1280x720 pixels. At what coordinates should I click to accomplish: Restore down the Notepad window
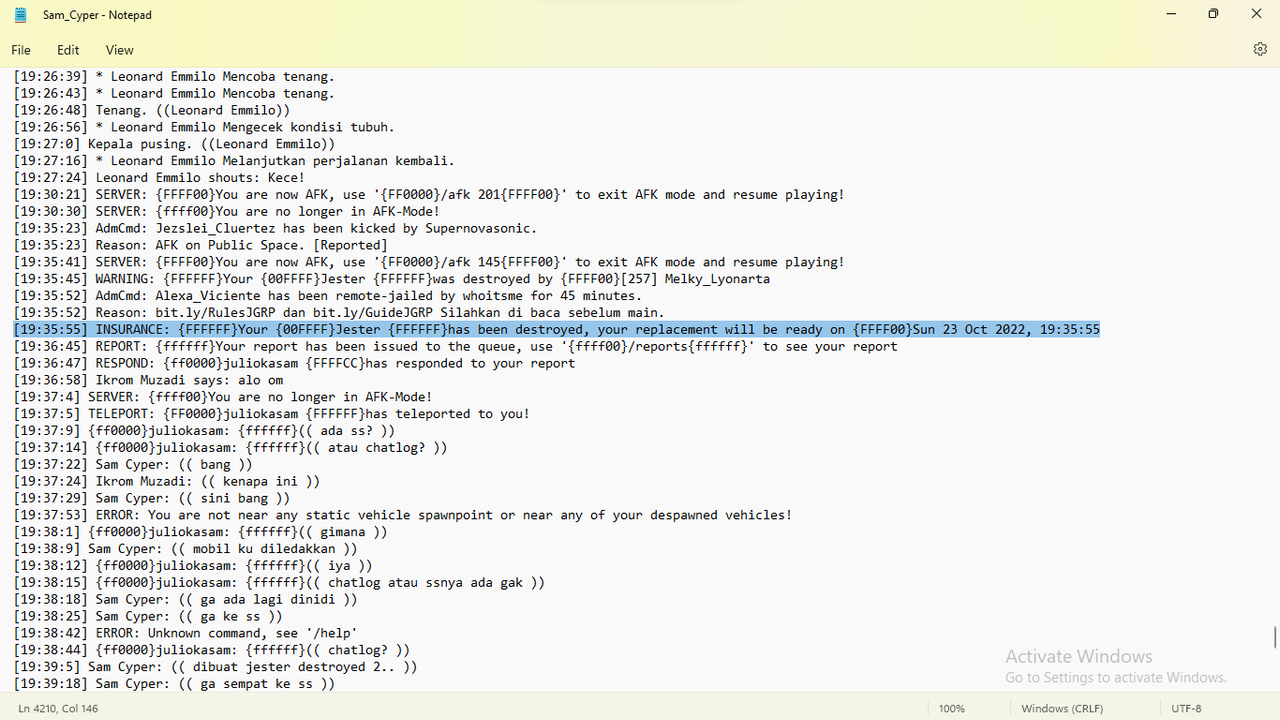pyautogui.click(x=1213, y=14)
